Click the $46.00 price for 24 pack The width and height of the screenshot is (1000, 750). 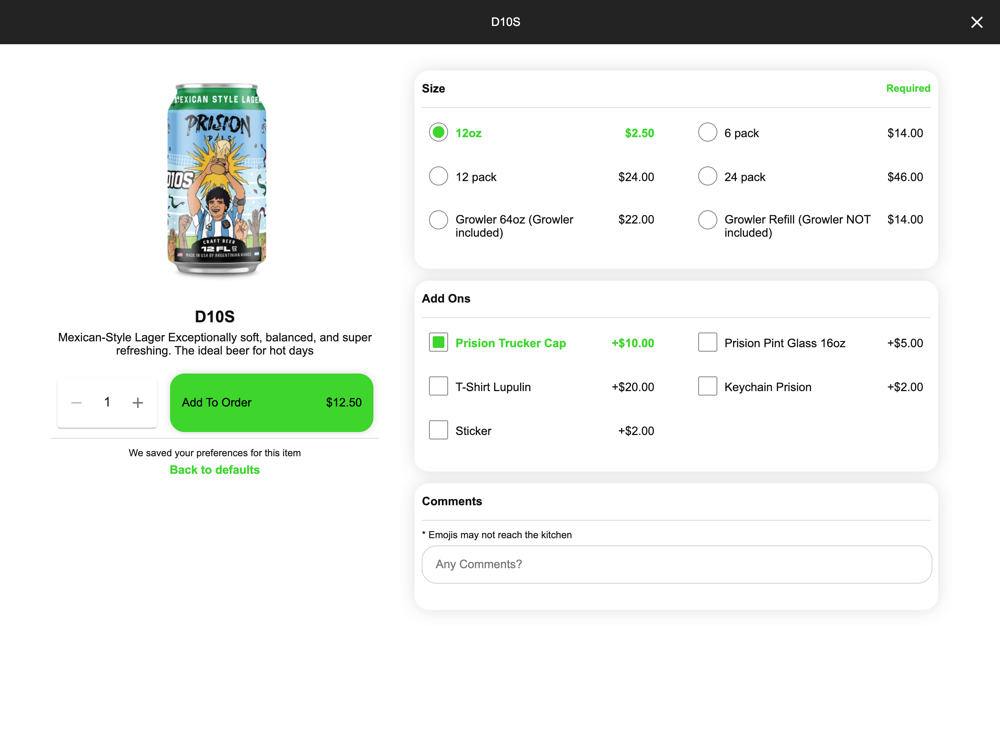click(905, 177)
